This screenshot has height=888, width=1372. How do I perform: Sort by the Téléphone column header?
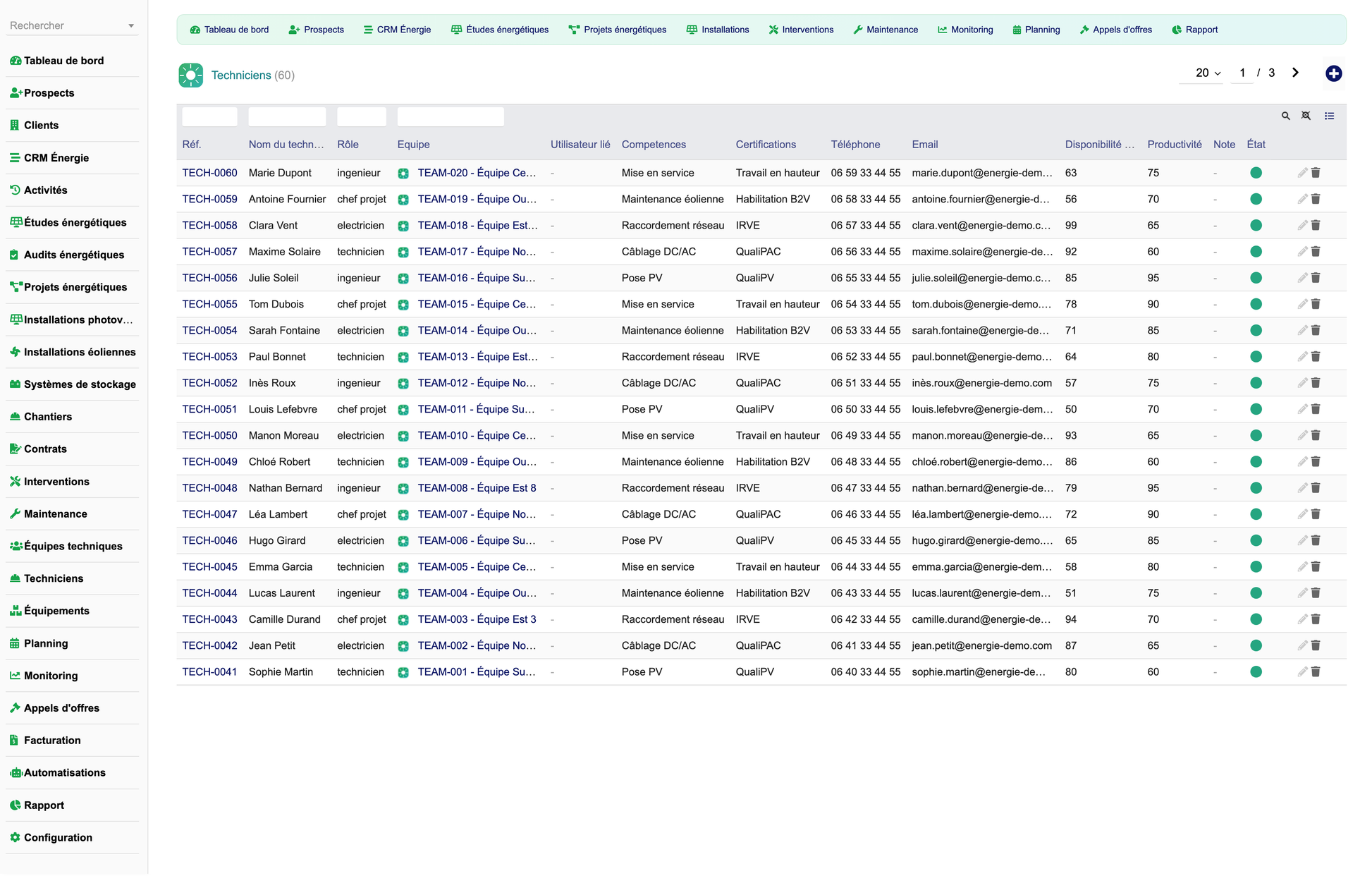coord(855,145)
